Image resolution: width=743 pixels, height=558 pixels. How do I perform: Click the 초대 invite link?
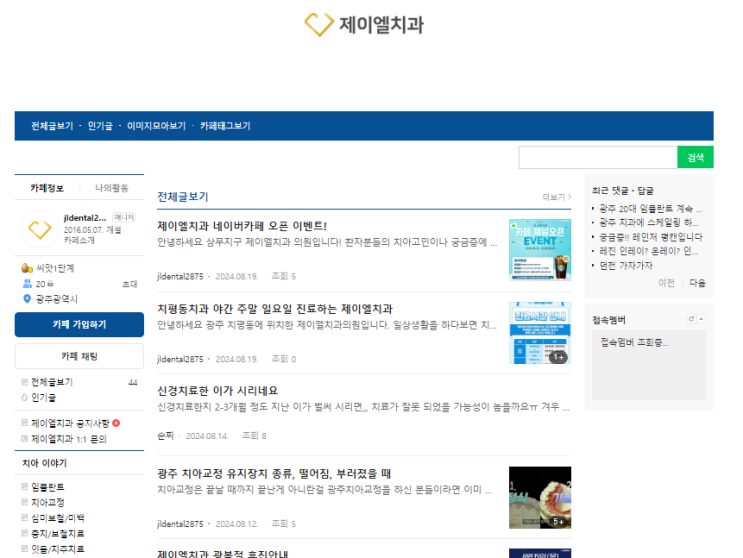tap(130, 284)
